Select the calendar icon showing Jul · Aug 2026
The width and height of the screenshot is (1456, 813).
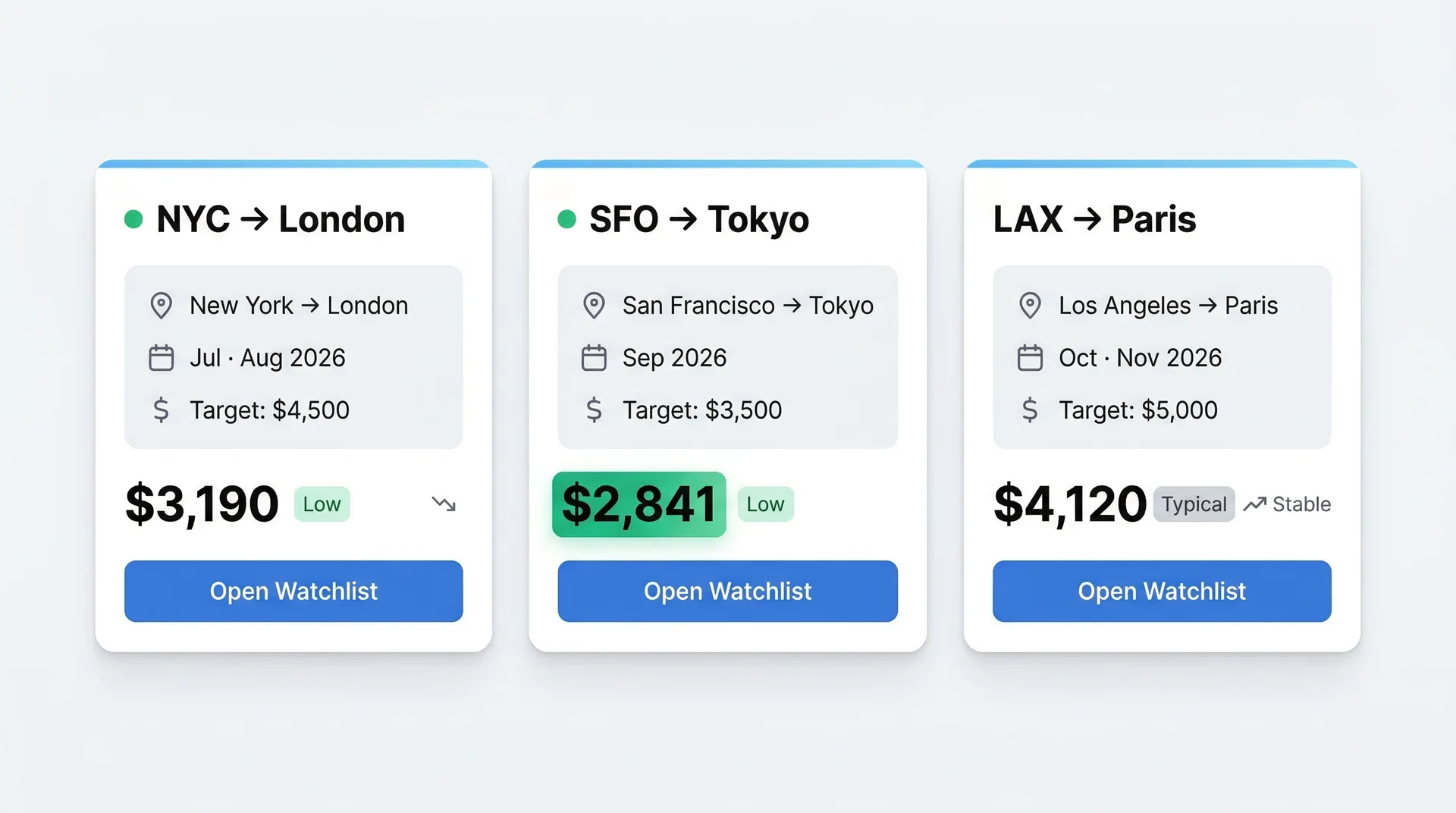pos(160,357)
